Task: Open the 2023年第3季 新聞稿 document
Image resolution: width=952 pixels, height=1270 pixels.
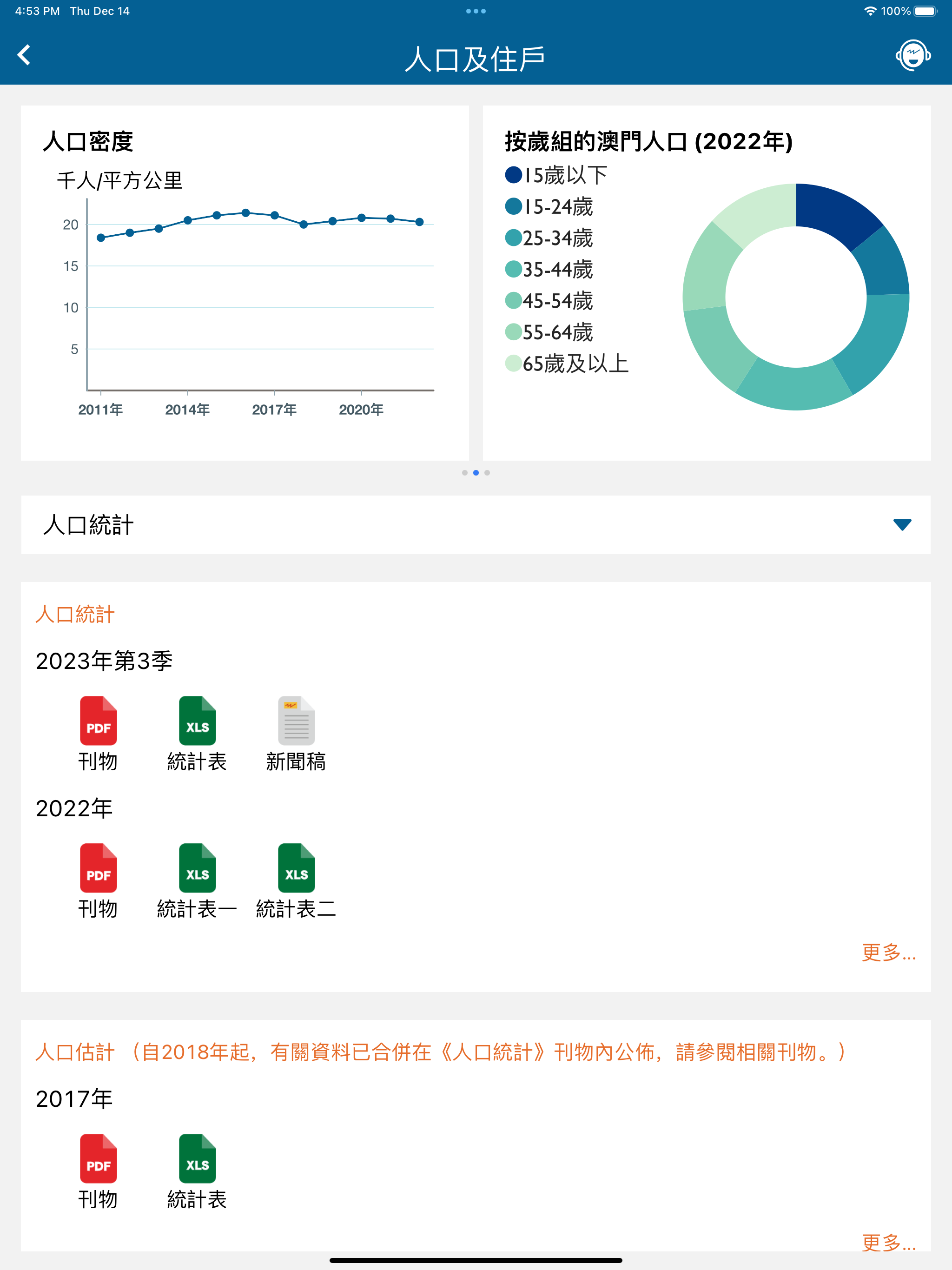Action: pyautogui.click(x=296, y=734)
